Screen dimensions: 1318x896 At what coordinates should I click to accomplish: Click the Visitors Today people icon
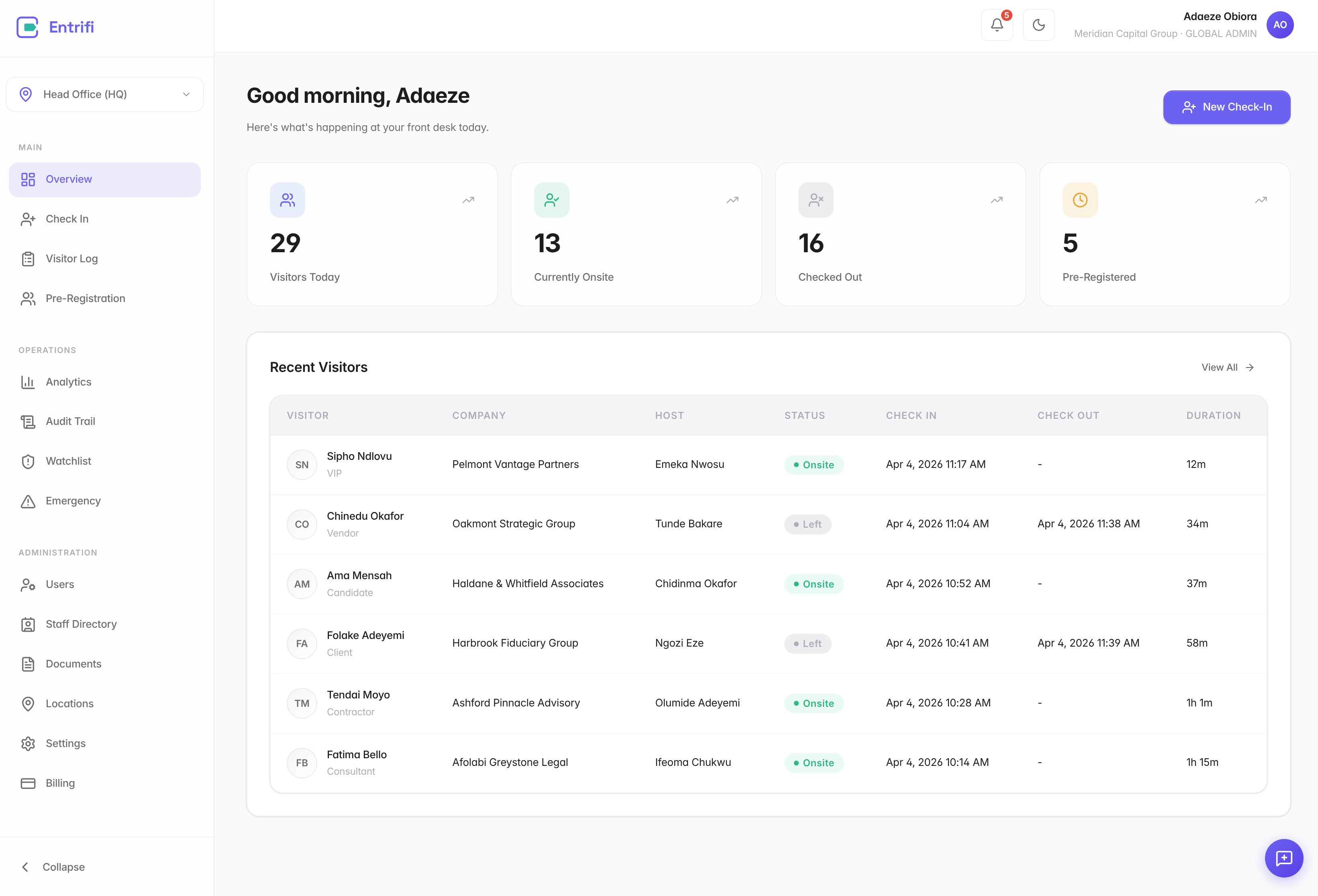pos(287,200)
